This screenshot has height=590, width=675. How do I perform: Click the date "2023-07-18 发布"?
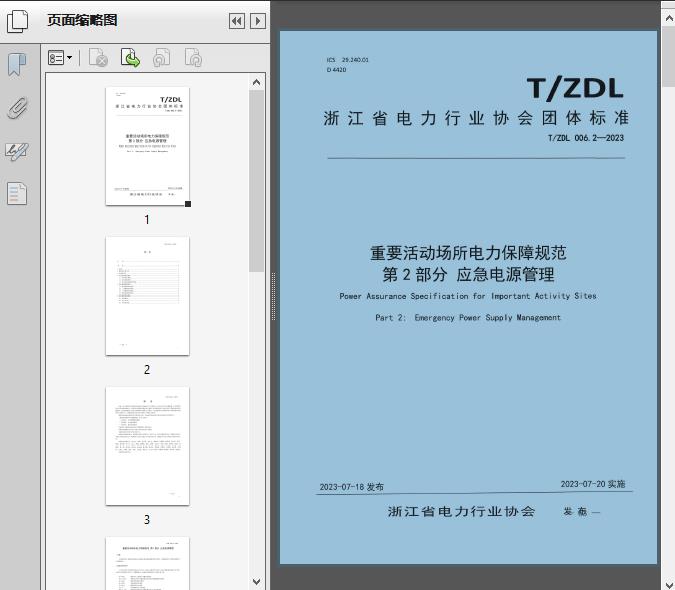pyautogui.click(x=351, y=487)
